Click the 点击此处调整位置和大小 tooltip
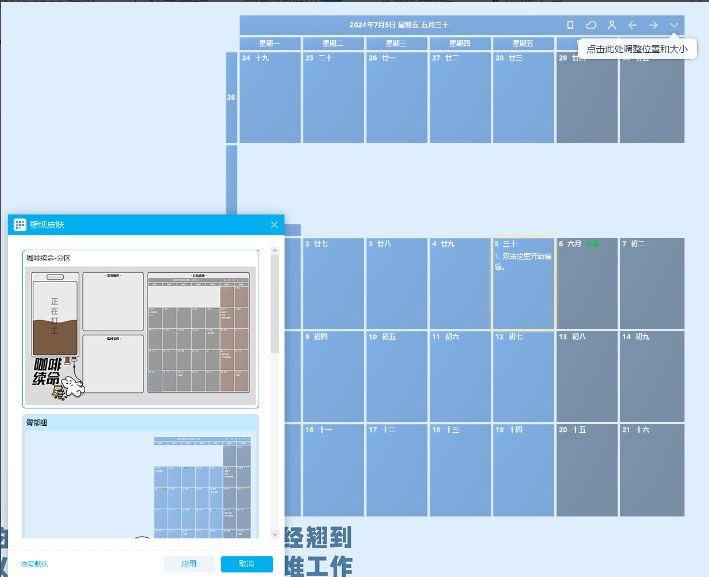Viewport: 709px width, 577px height. (637, 49)
